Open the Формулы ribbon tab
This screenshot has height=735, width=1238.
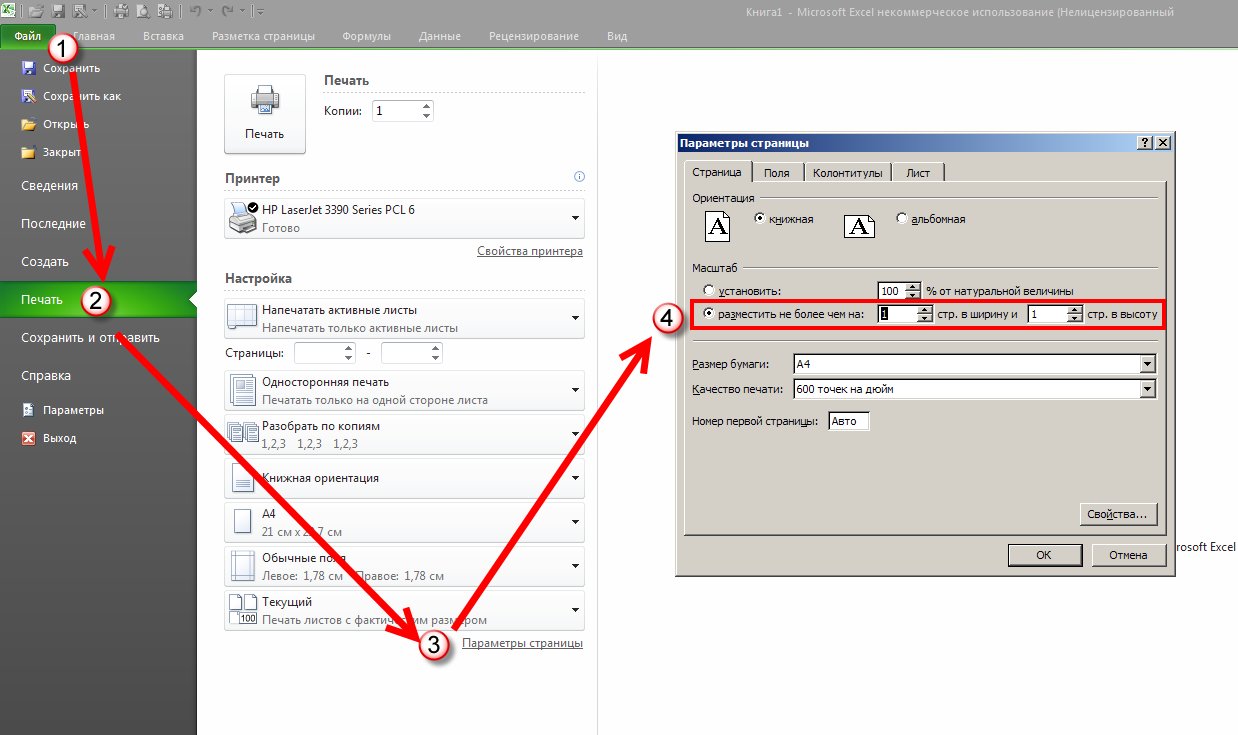pos(366,36)
